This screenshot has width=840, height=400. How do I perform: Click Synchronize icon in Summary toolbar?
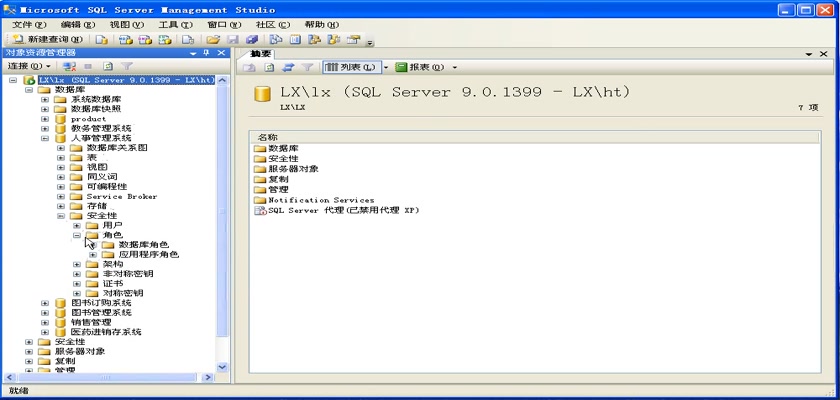point(288,67)
